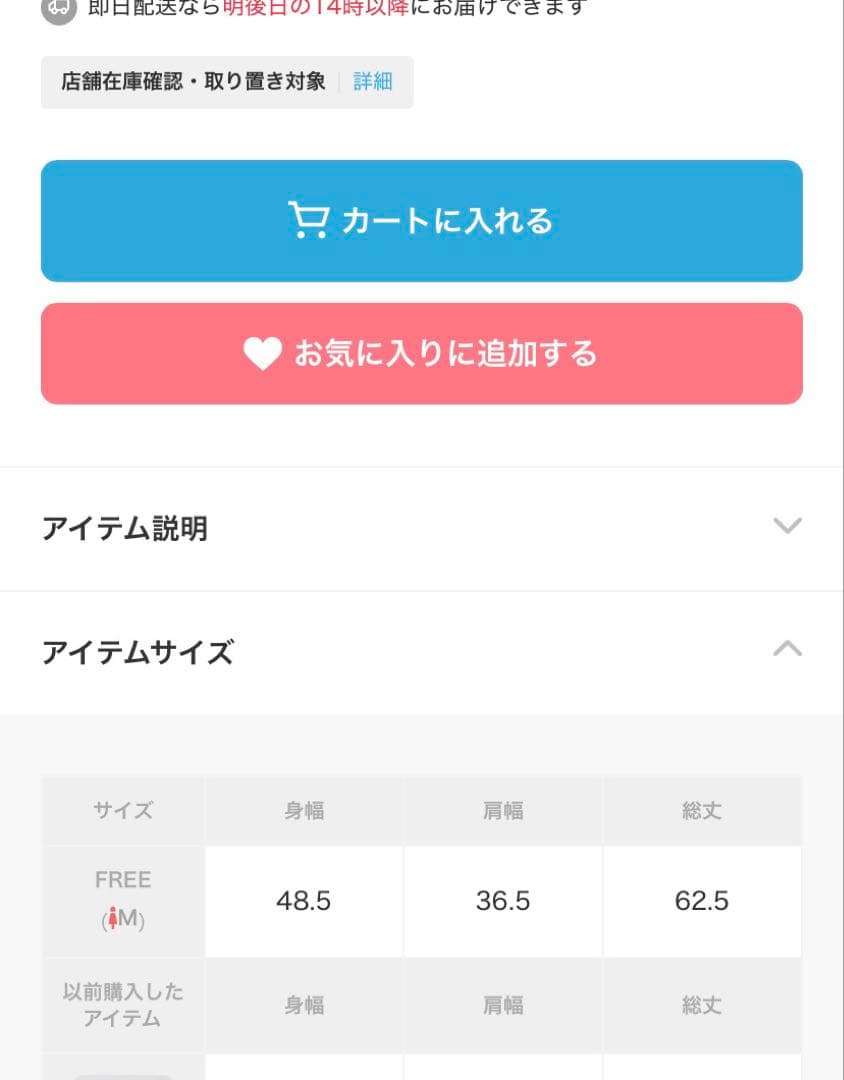844x1080 pixels.
Task: Click the red 明後日の14時以降 delivery text
Action: pyautogui.click(x=316, y=8)
